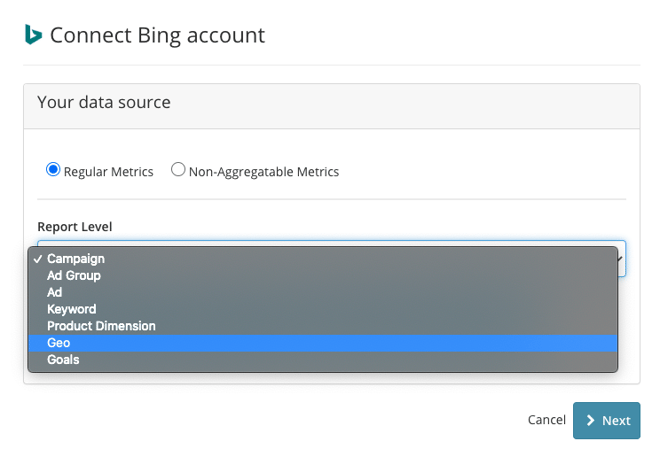
Task: Click the Cancel link
Action: pos(547,420)
